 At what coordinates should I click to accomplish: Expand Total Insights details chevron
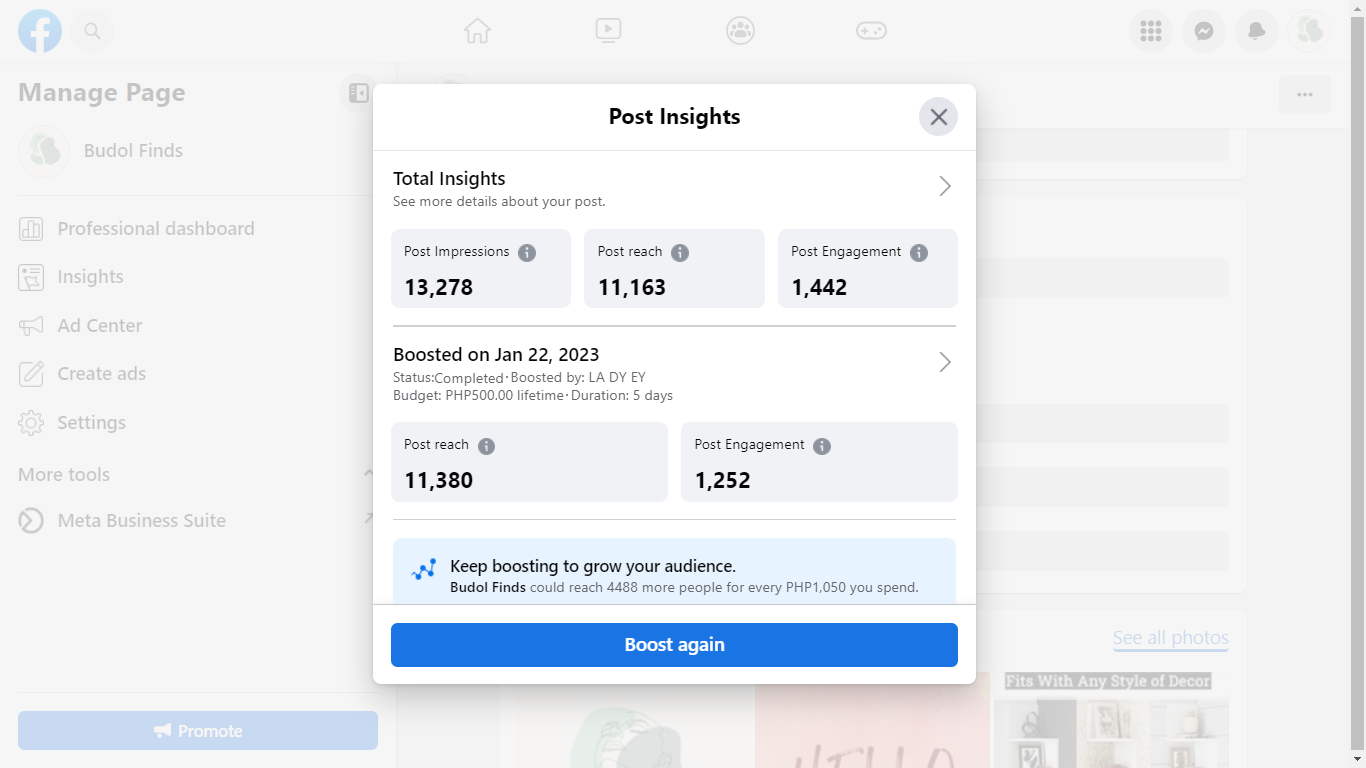(944, 186)
